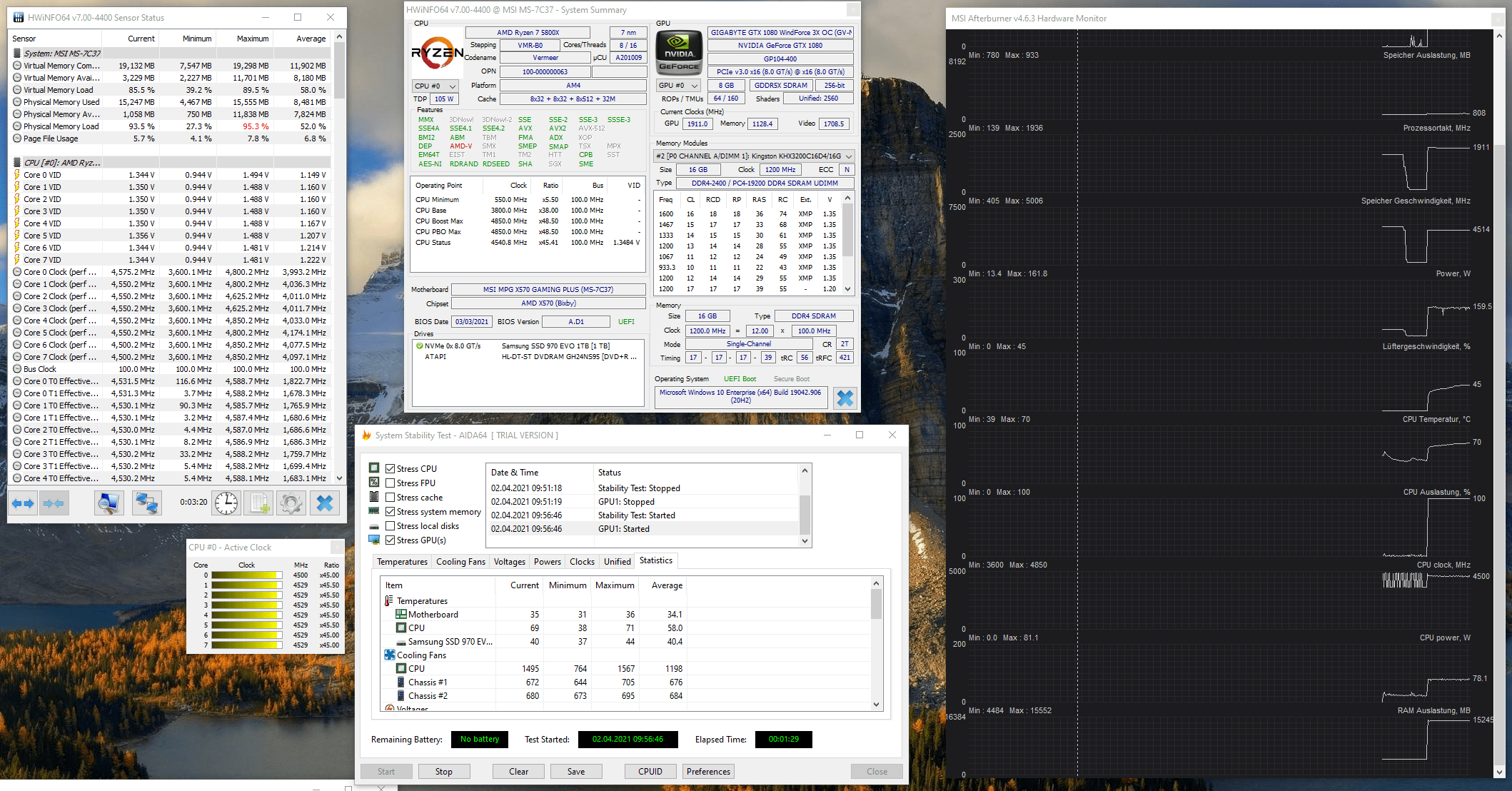Enable the Stress FPU checkbox
Image resolution: width=1512 pixels, height=791 pixels.
point(390,483)
